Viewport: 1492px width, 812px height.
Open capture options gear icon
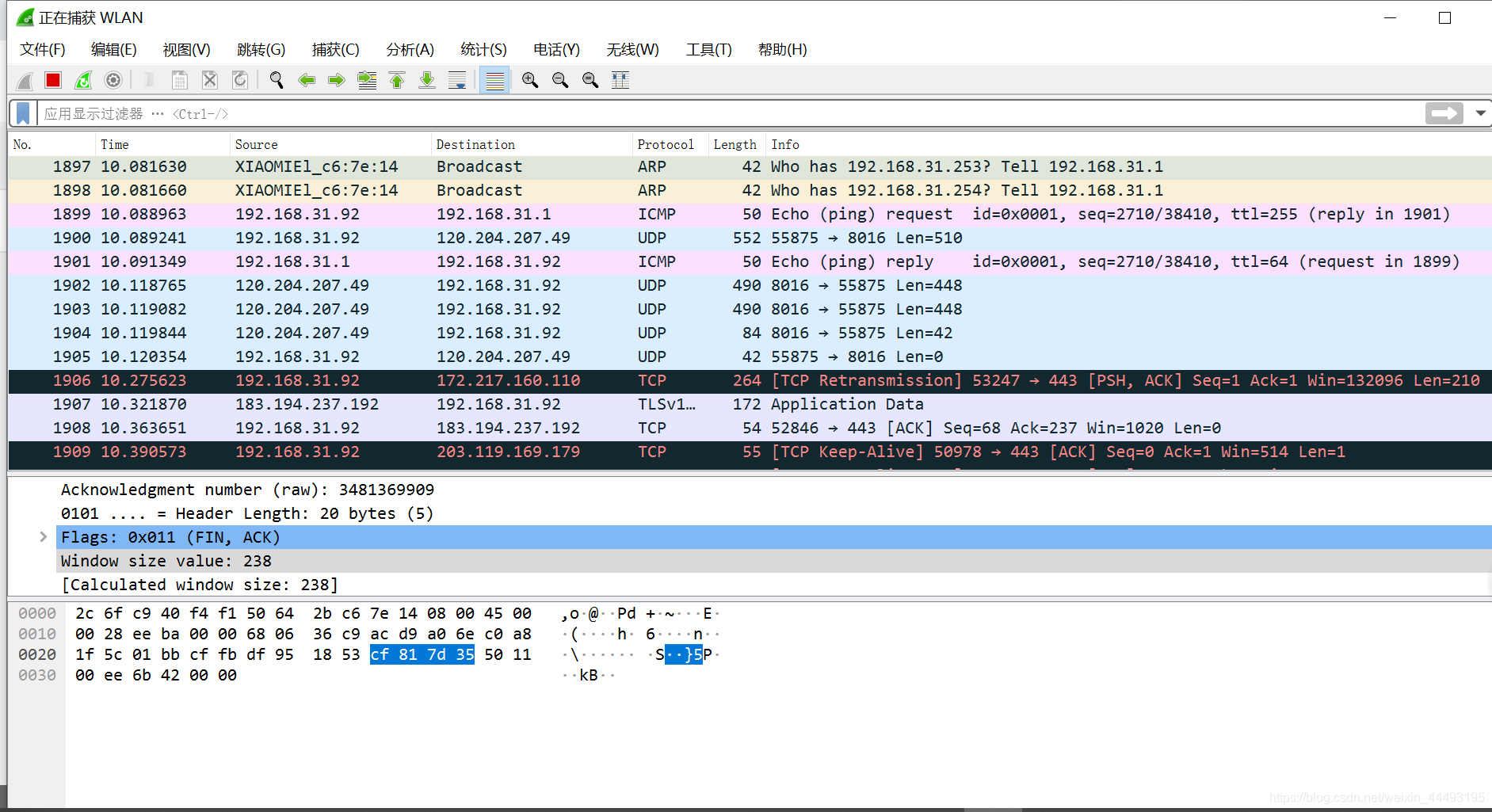pos(113,80)
